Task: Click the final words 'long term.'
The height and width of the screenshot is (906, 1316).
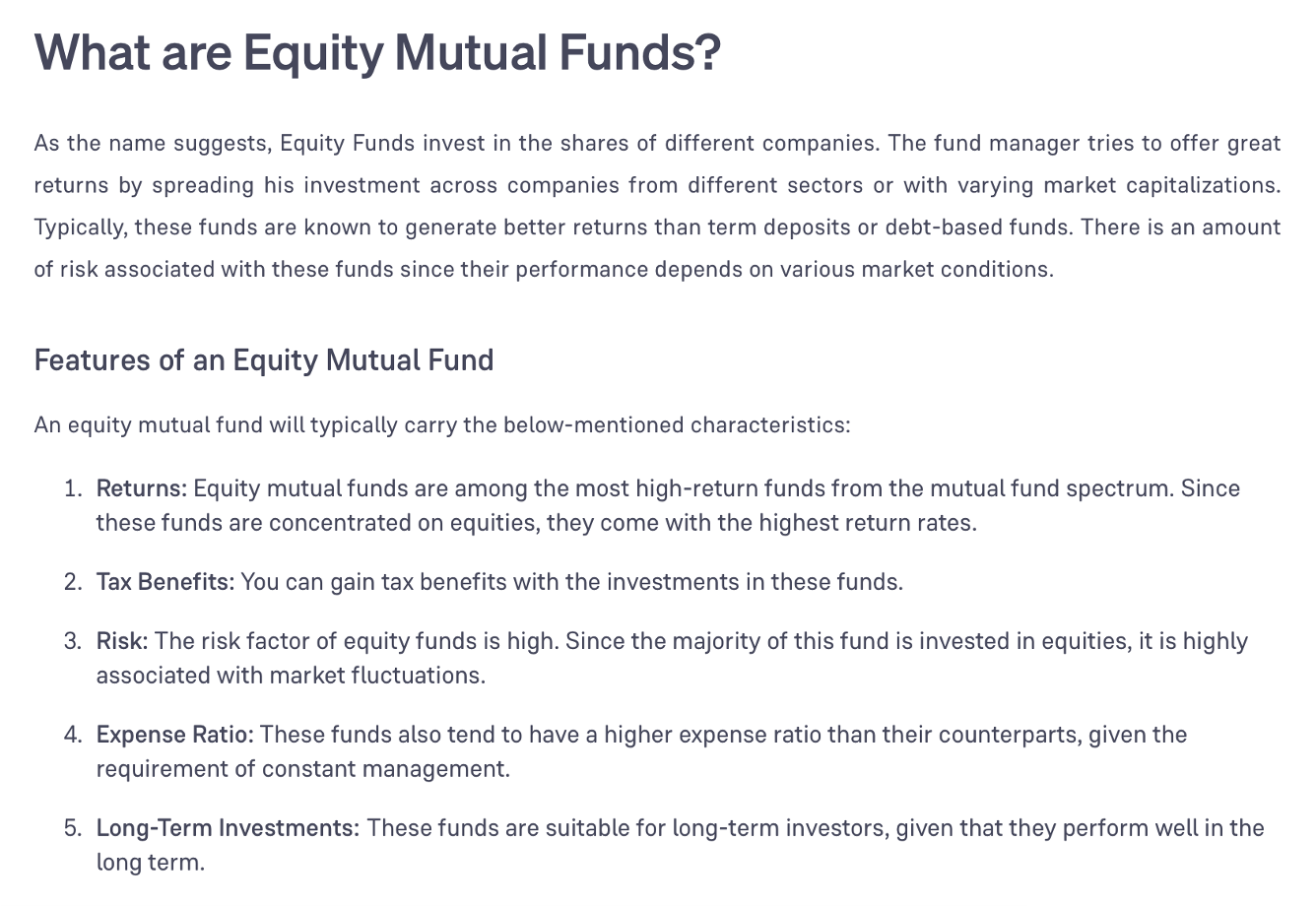Action: (150, 863)
